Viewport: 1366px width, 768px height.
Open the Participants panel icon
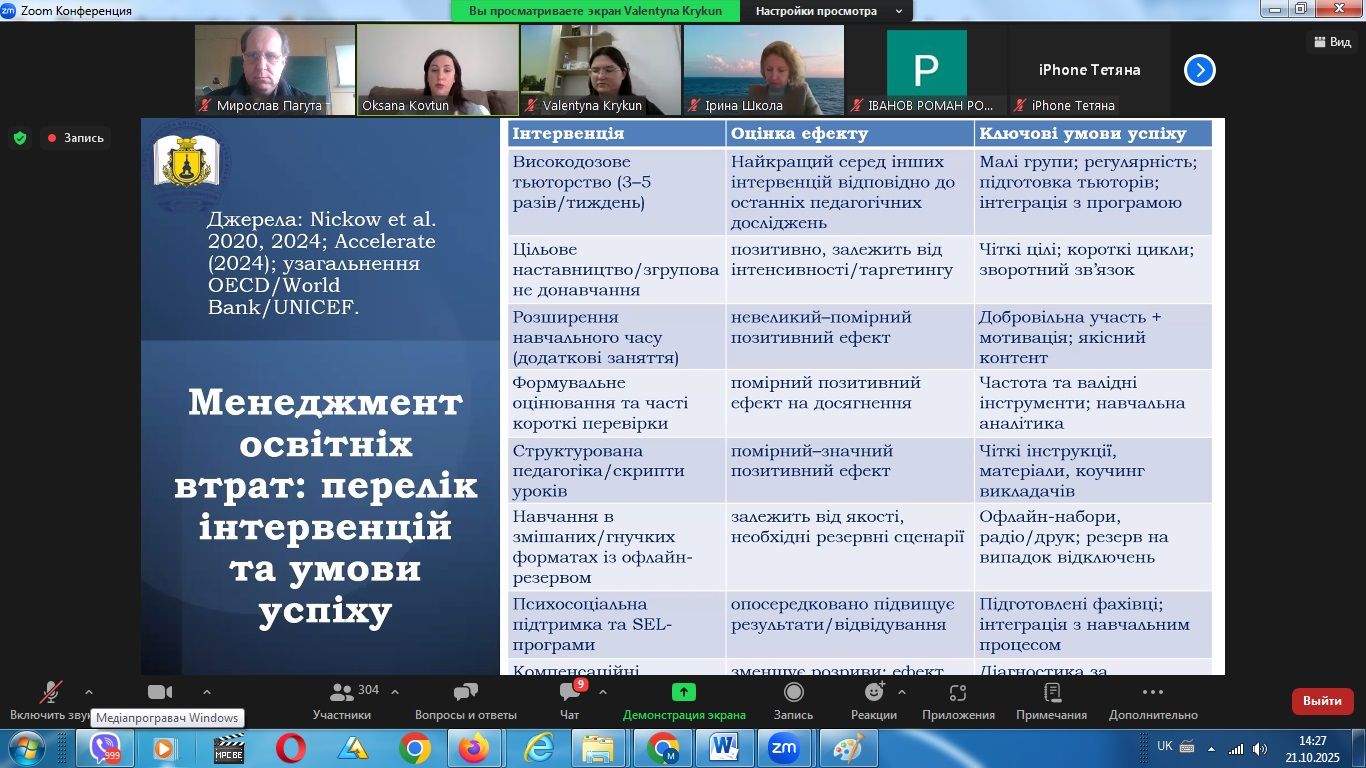coord(342,693)
